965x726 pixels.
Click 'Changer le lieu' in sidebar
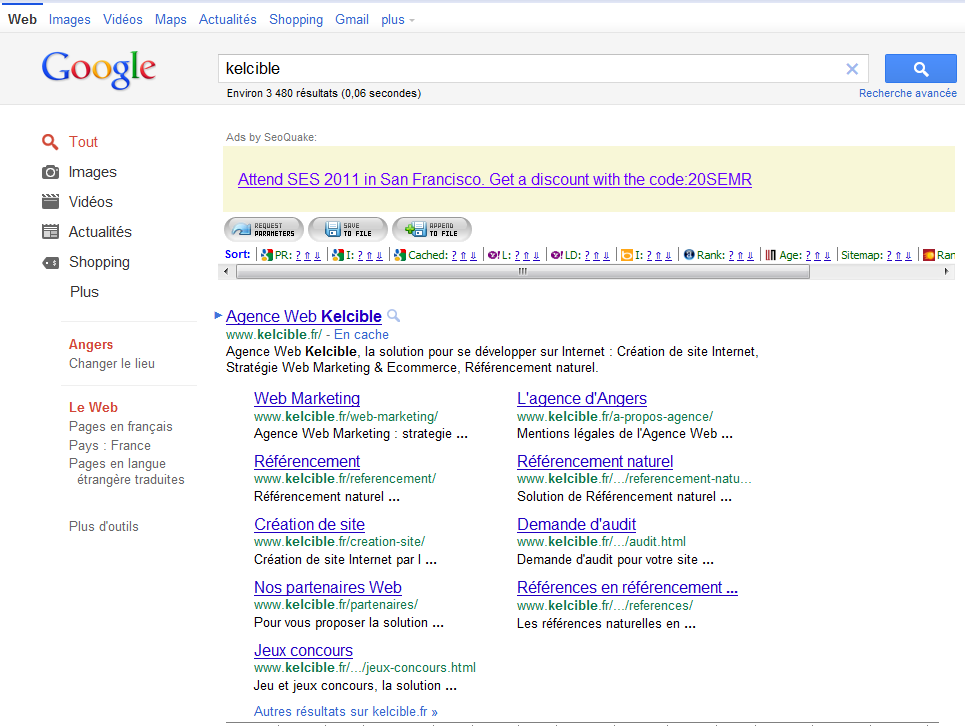tap(112, 364)
